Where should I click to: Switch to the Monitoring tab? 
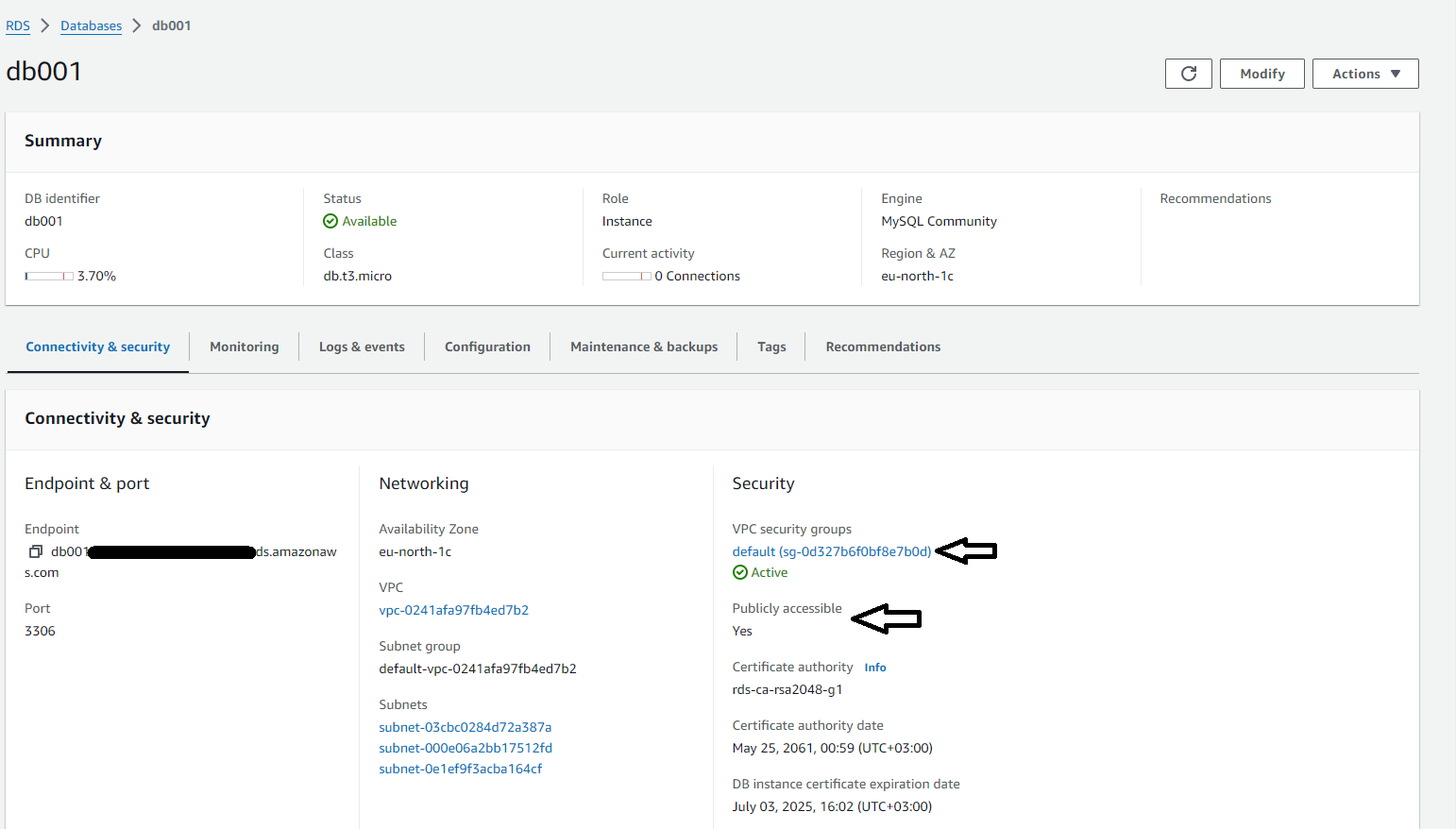tap(244, 347)
